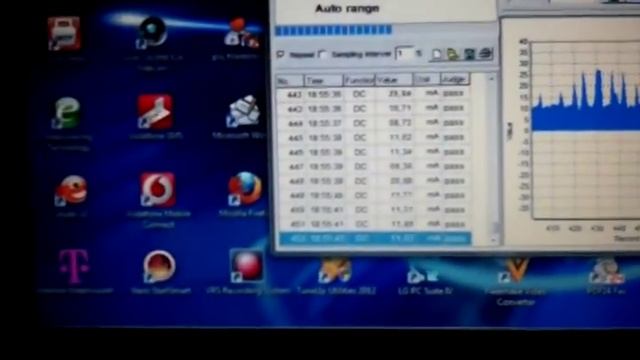Select table row number 451
This screenshot has height=360, width=640.
[374, 224]
